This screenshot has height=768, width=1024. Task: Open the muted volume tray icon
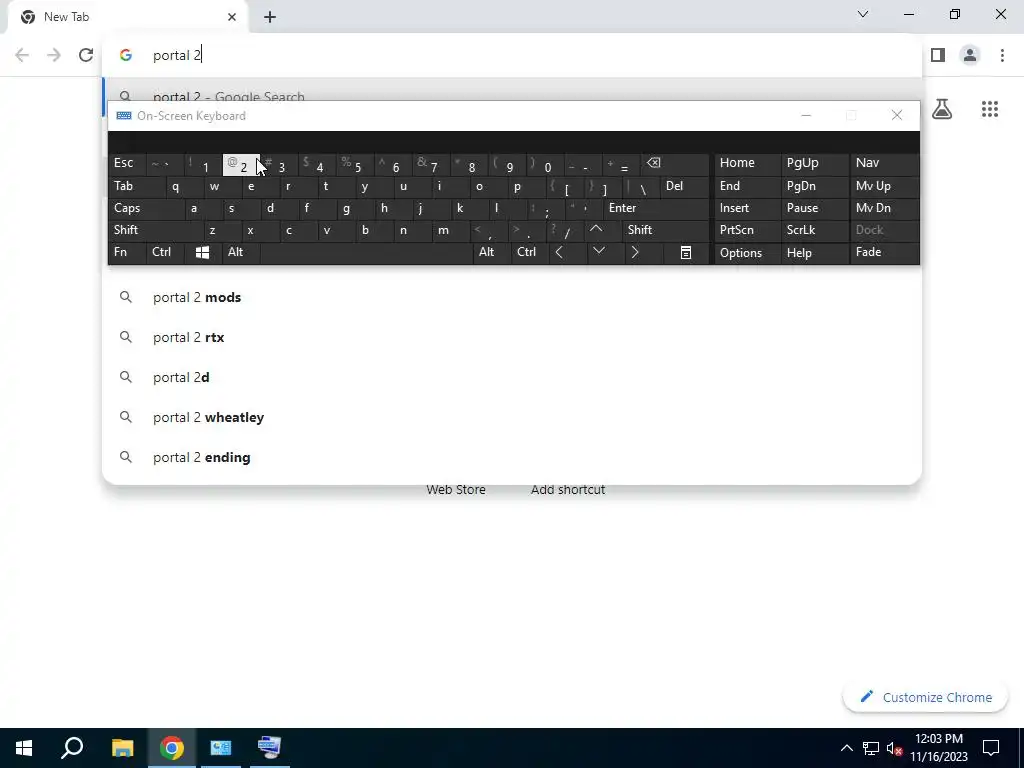coord(894,748)
